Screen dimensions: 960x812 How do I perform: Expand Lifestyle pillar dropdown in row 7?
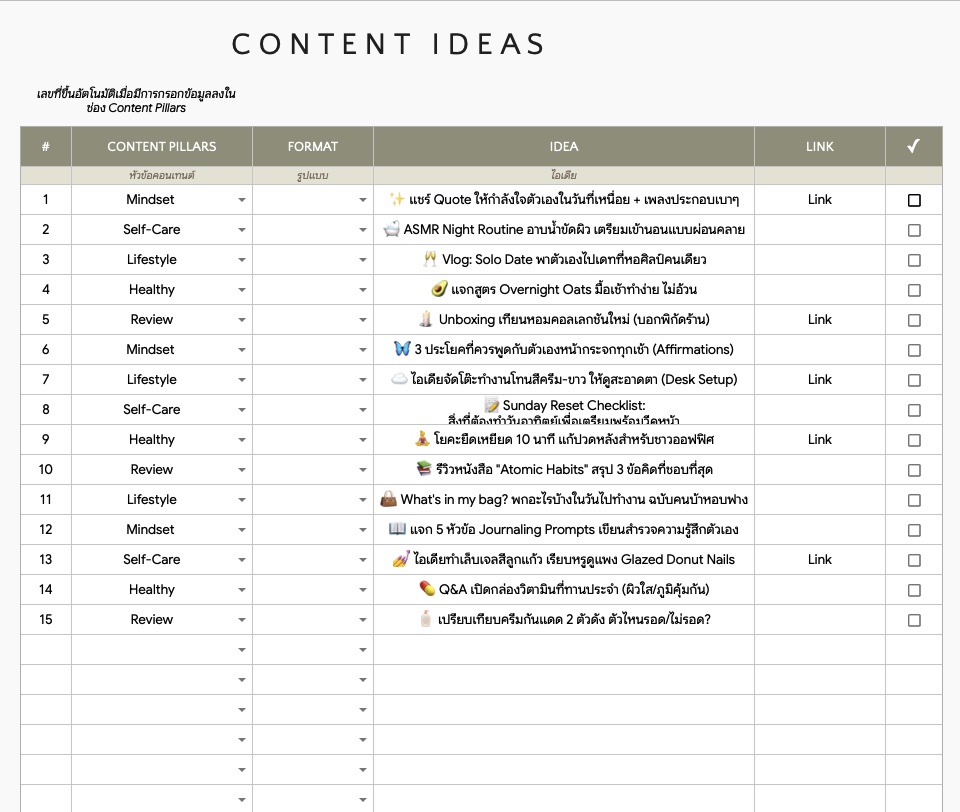242,380
